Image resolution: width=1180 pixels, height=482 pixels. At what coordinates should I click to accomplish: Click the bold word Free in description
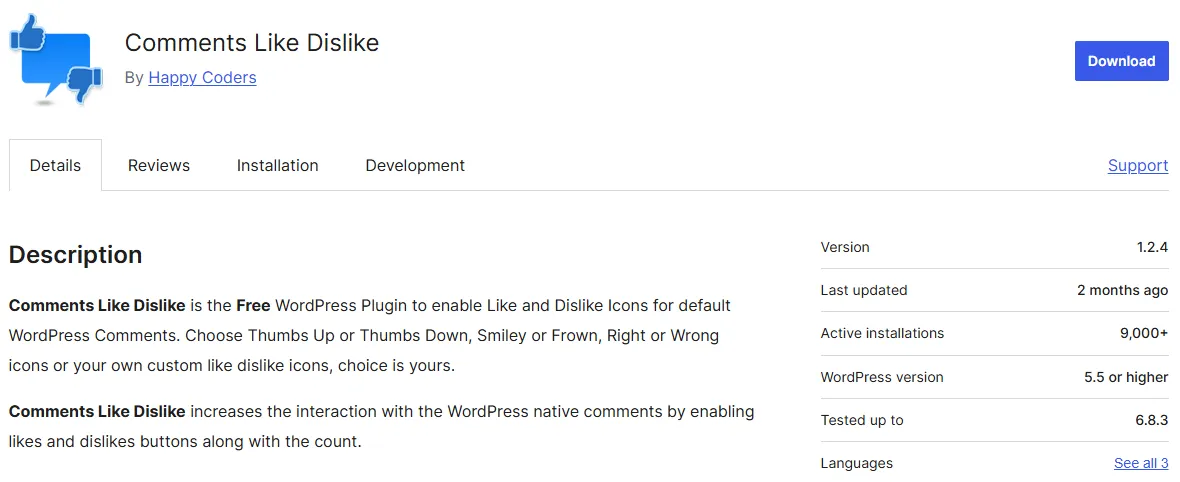point(253,305)
